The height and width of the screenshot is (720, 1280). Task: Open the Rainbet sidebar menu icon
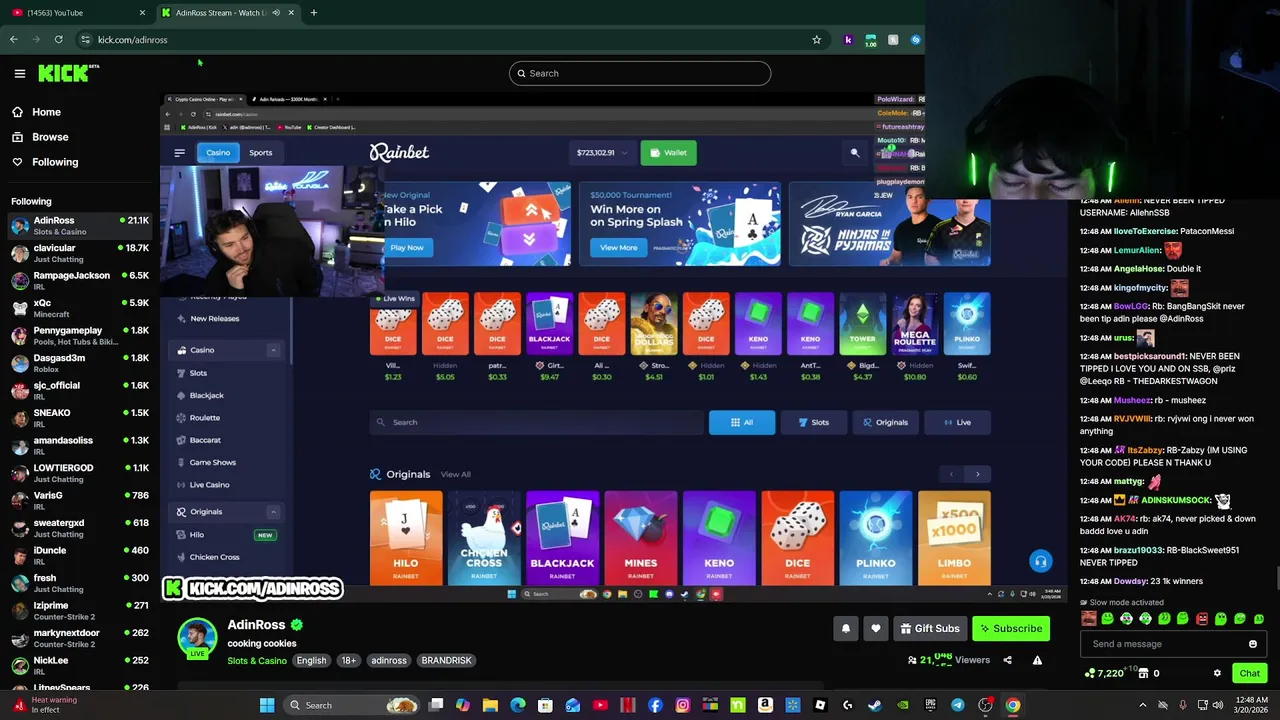(179, 153)
